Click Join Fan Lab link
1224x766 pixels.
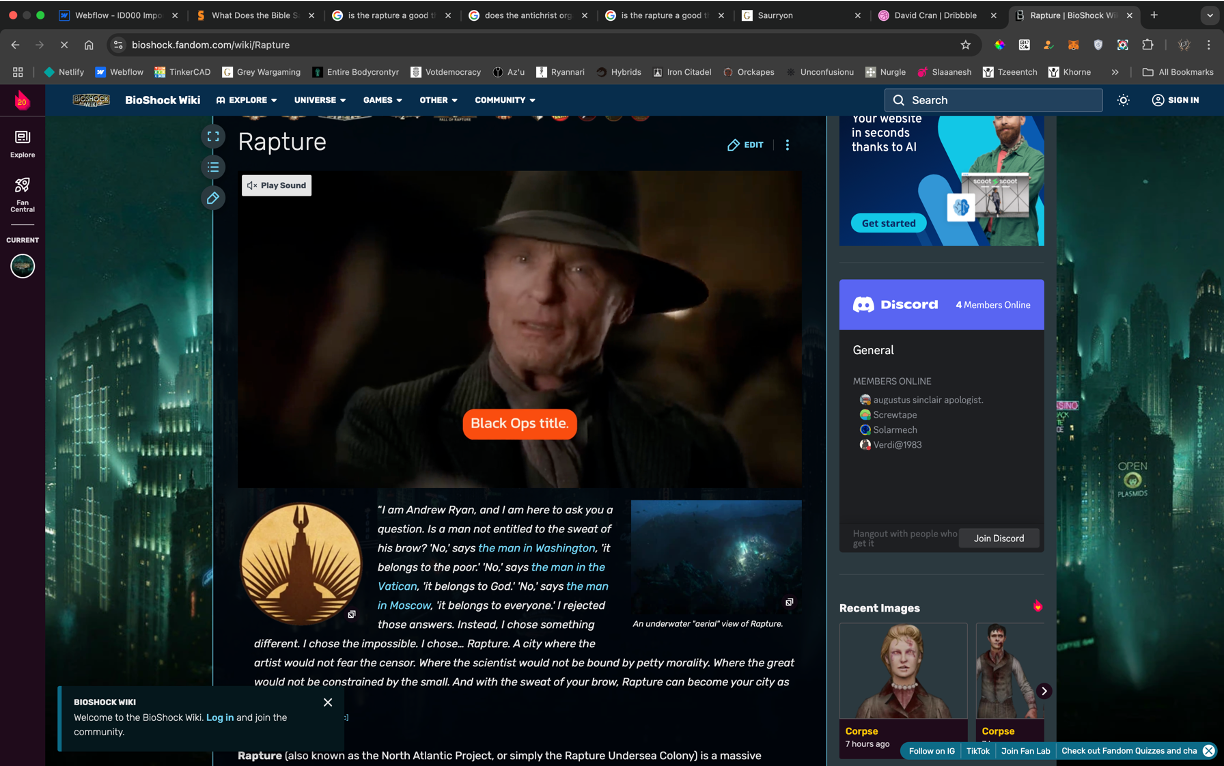click(x=1026, y=751)
